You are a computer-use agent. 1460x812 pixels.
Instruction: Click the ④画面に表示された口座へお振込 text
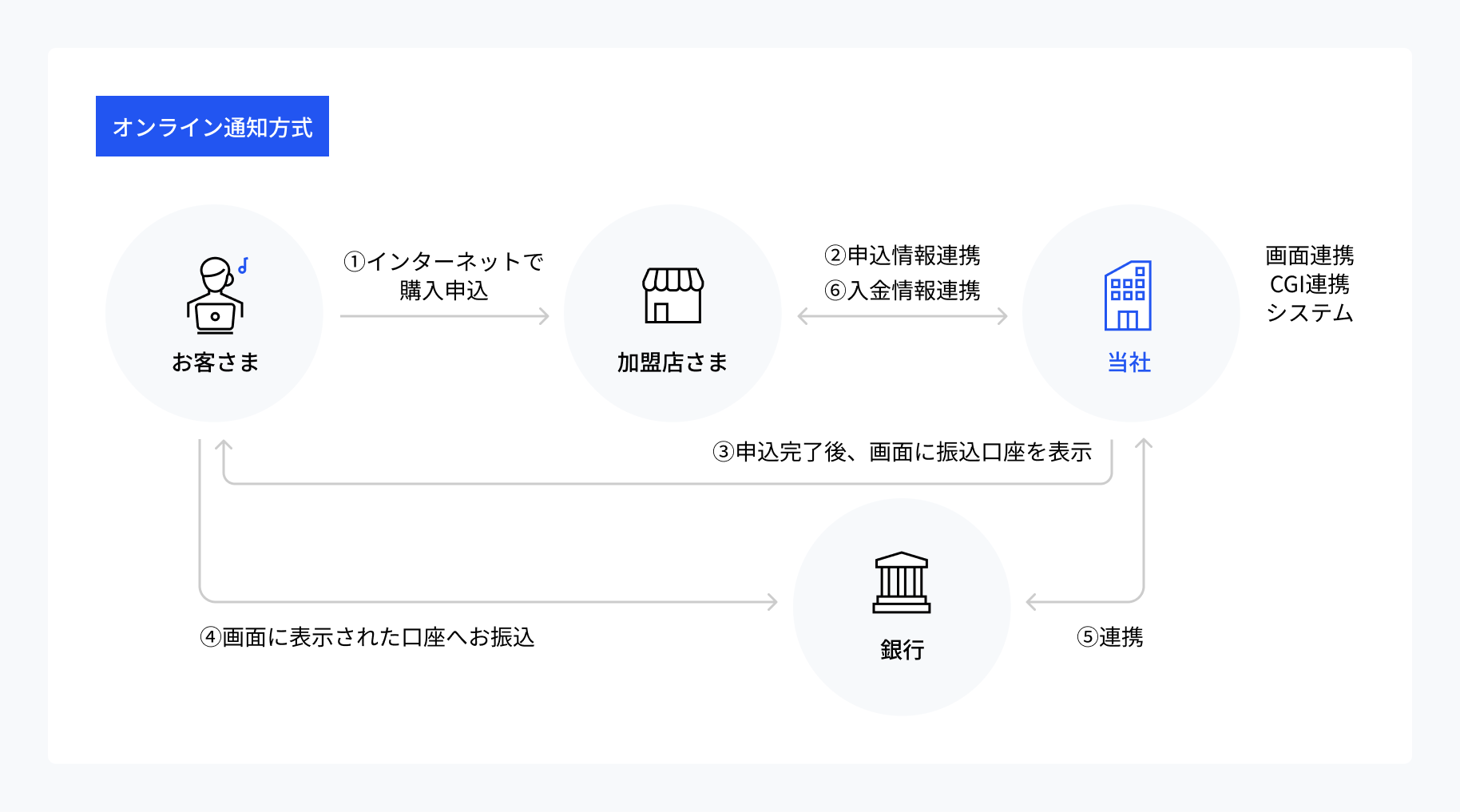tap(367, 637)
